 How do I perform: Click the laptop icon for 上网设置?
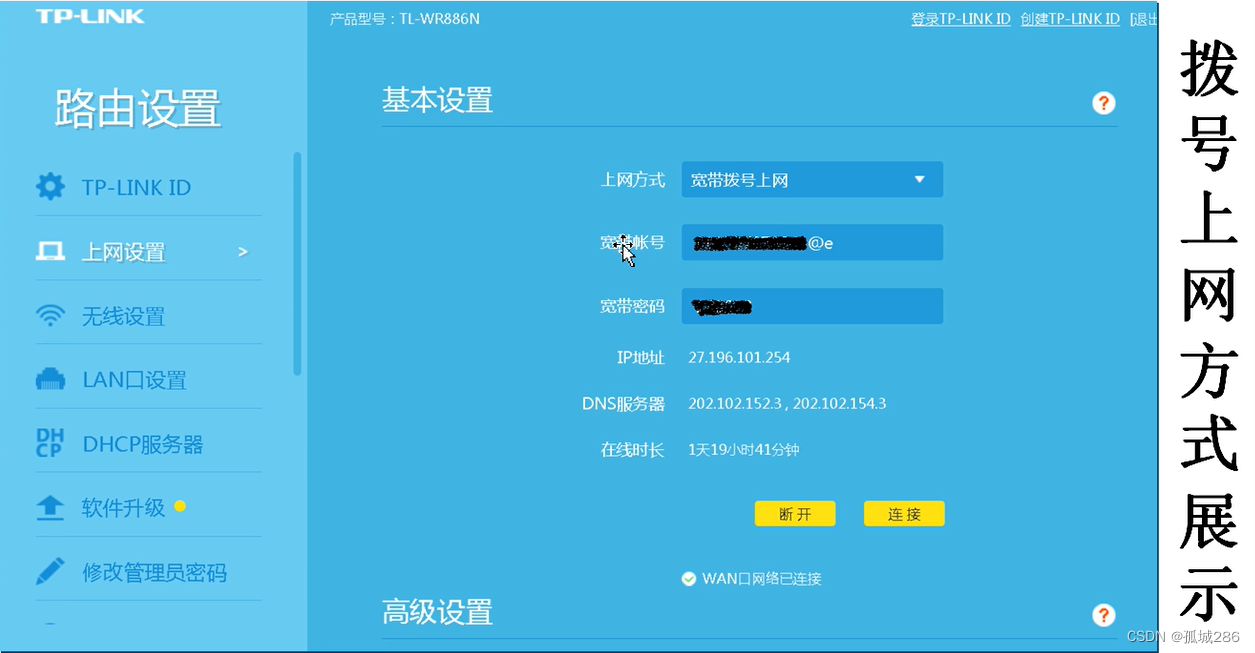point(50,252)
